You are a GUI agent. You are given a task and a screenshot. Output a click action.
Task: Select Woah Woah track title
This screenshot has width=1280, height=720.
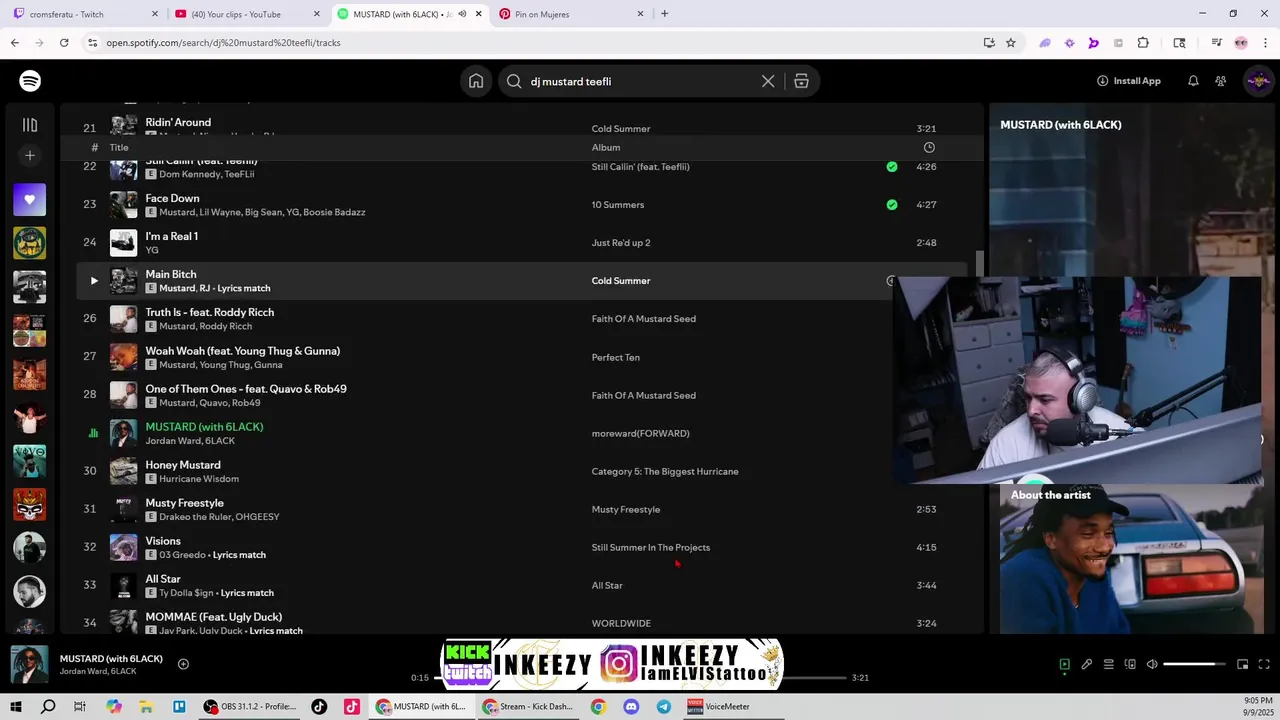[243, 351]
